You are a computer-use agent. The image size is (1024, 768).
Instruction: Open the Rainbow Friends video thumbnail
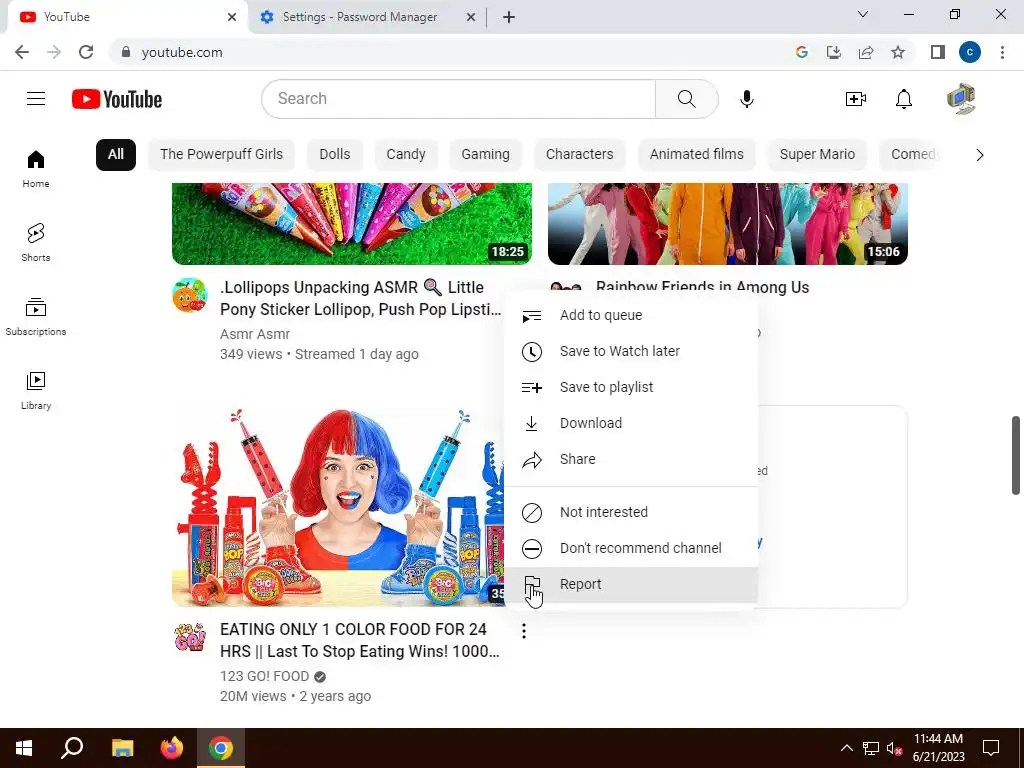click(x=728, y=224)
